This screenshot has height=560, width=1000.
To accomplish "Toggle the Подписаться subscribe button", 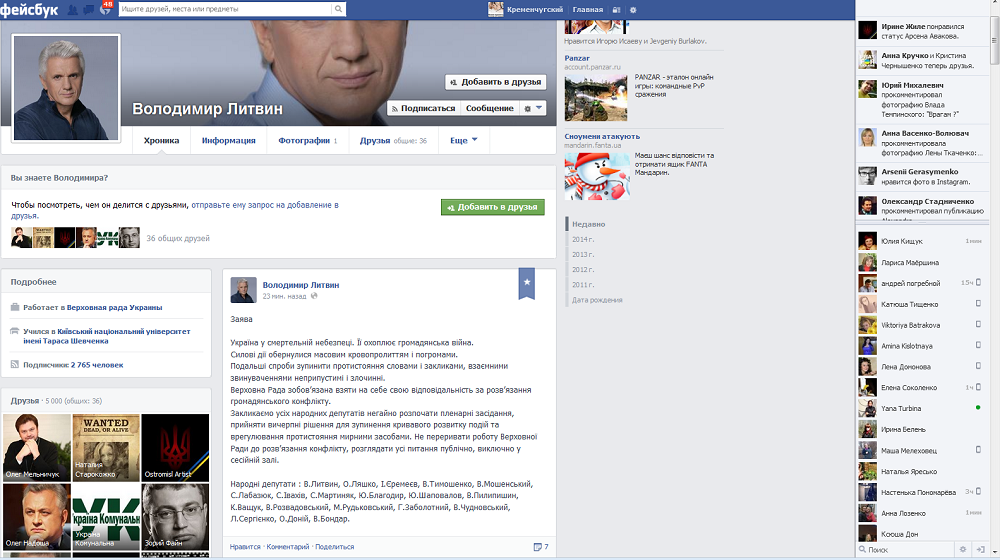I will tap(423, 108).
